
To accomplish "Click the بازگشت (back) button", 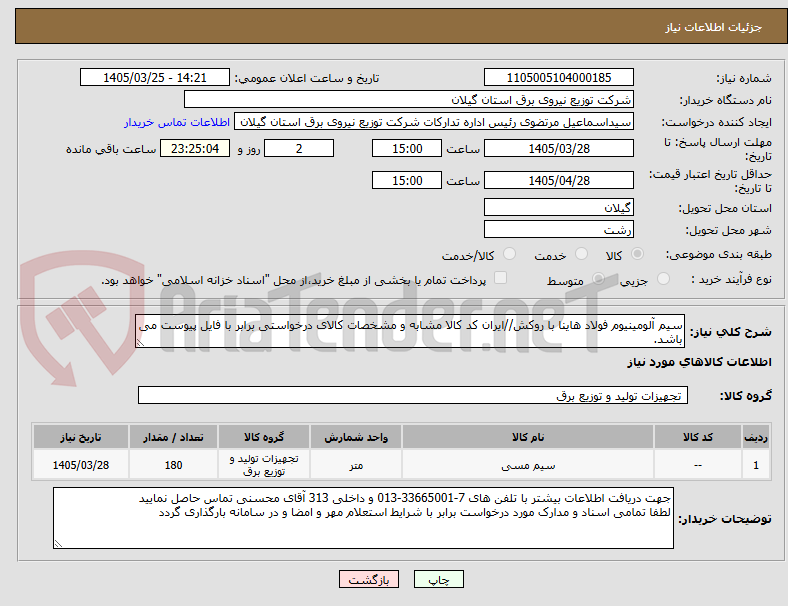I will (x=369, y=579).
